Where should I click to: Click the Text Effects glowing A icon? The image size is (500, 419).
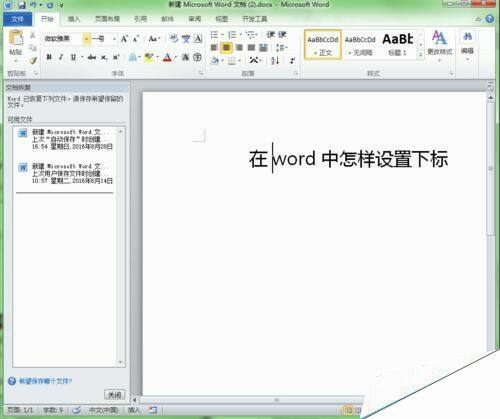[133, 58]
